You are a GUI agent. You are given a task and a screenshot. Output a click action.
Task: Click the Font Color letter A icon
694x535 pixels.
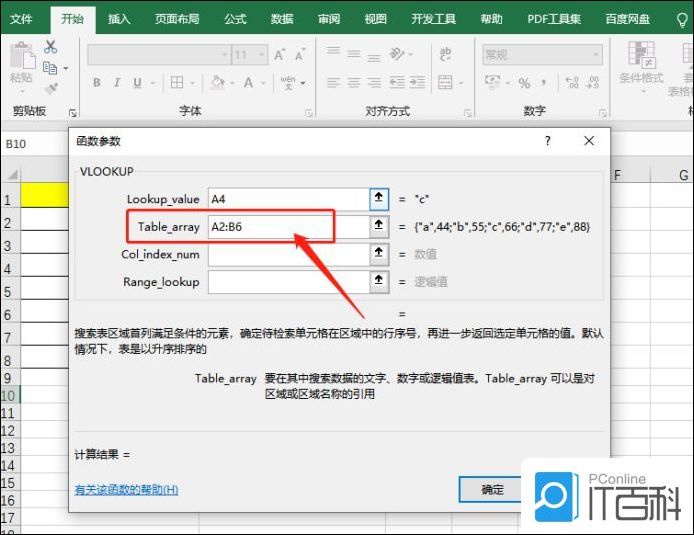[249, 83]
